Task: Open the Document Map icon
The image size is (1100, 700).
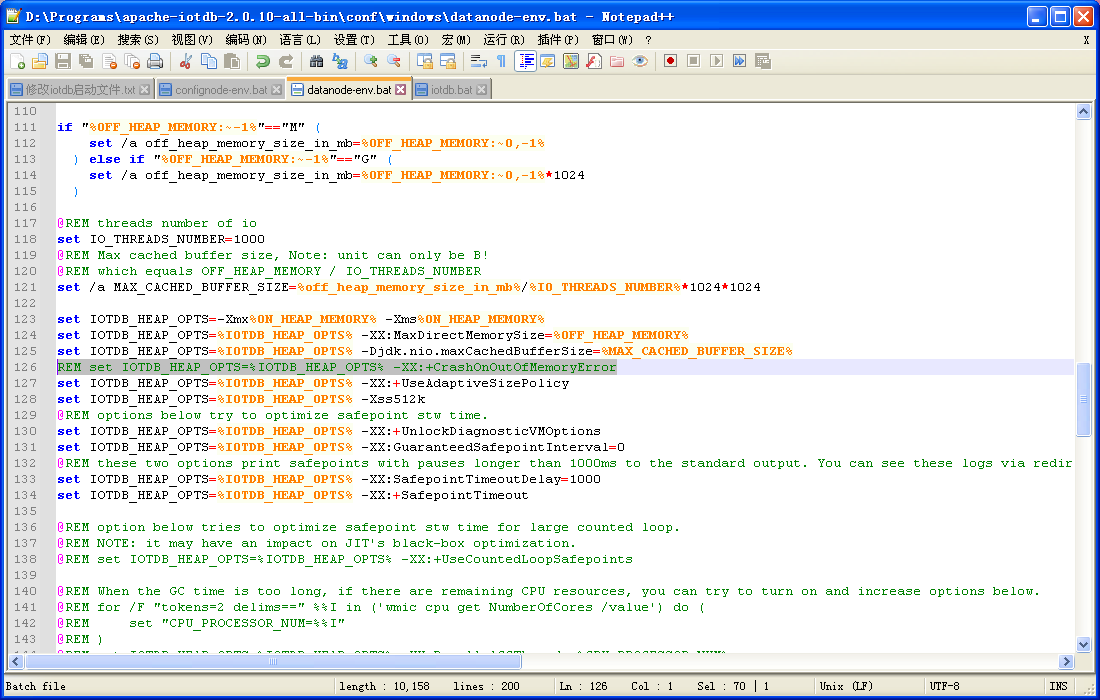Action: 570,62
